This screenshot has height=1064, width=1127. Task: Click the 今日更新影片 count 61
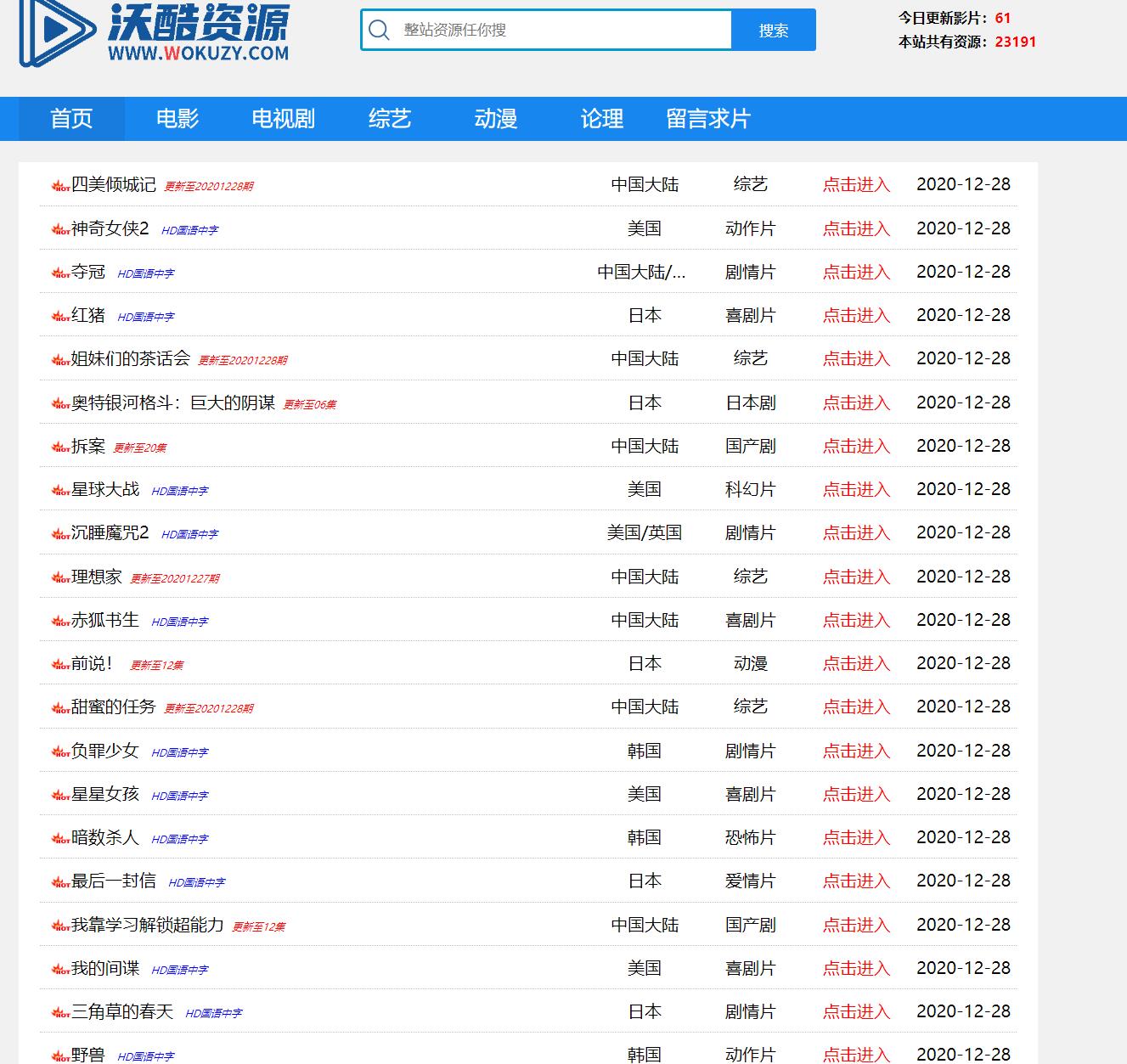coord(1003,18)
